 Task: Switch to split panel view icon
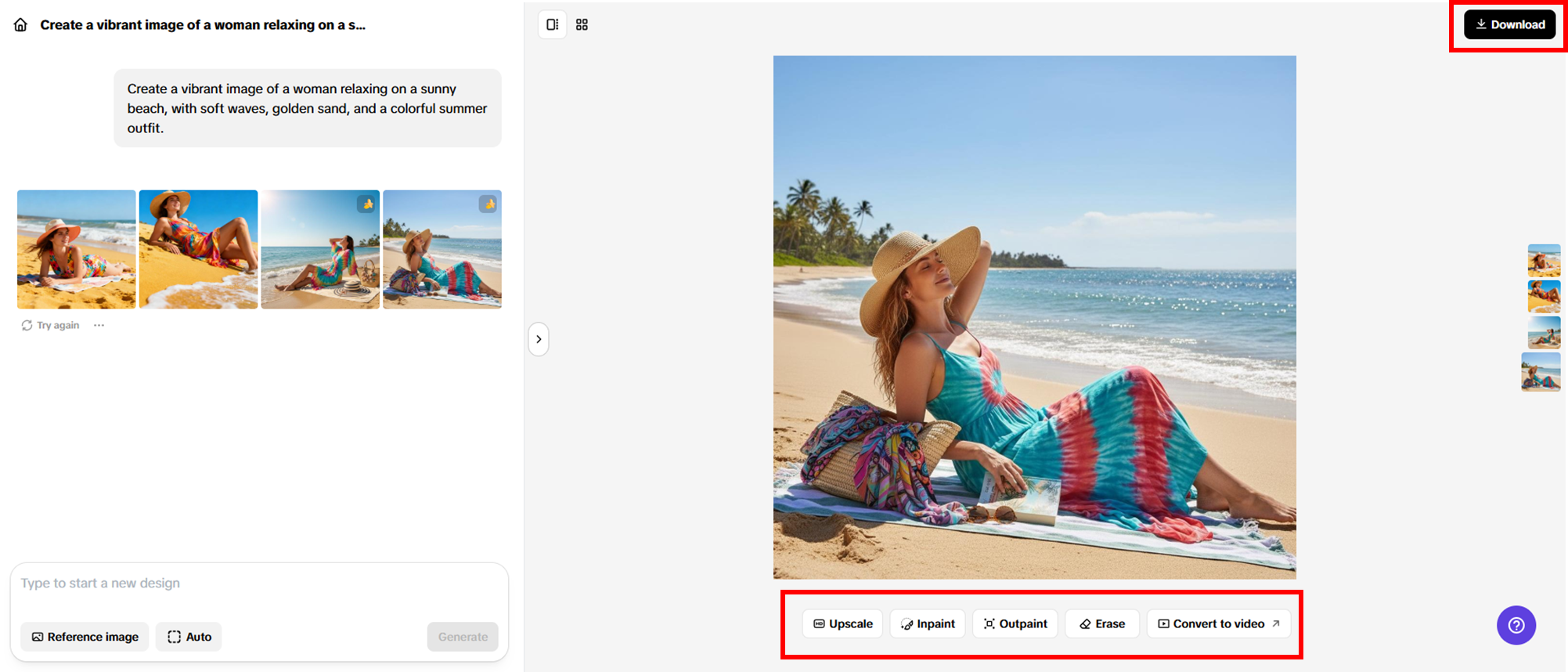tap(552, 25)
